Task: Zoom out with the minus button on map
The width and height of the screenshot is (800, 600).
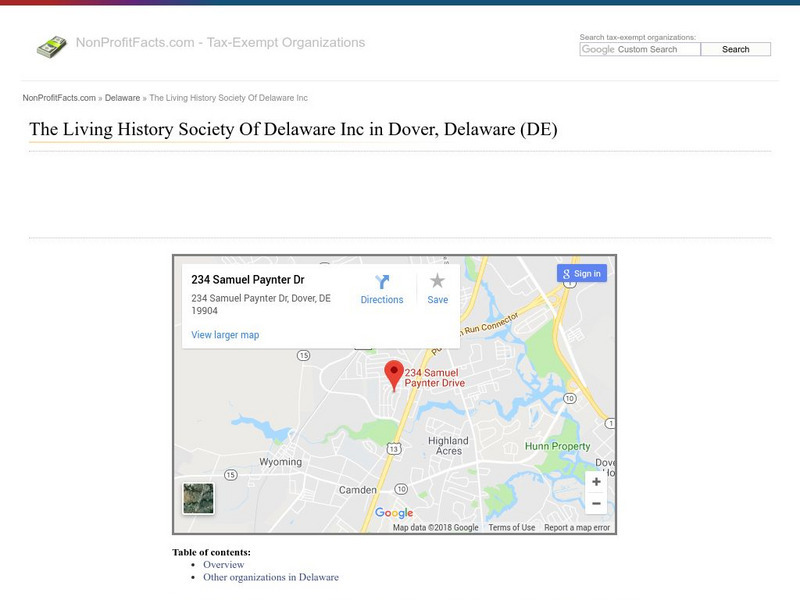Action: [595, 505]
